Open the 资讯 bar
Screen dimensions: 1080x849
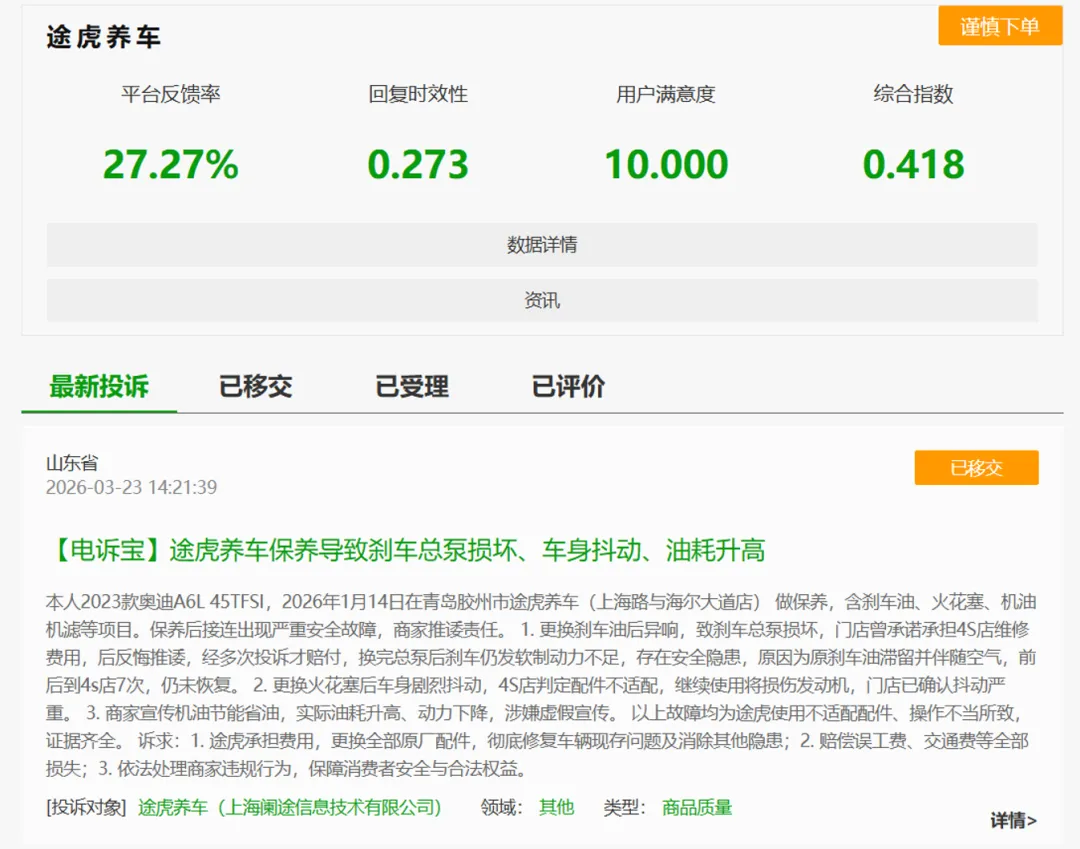pos(542,300)
